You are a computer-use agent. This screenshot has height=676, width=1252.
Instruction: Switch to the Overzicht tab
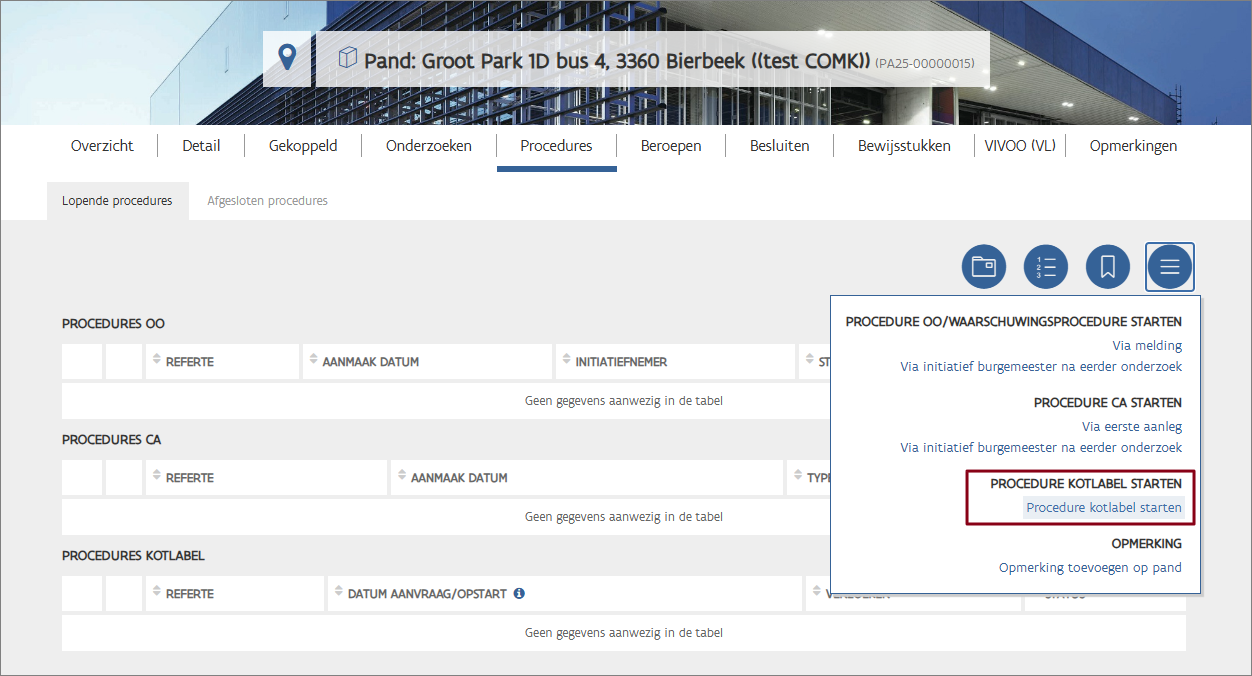click(x=102, y=146)
